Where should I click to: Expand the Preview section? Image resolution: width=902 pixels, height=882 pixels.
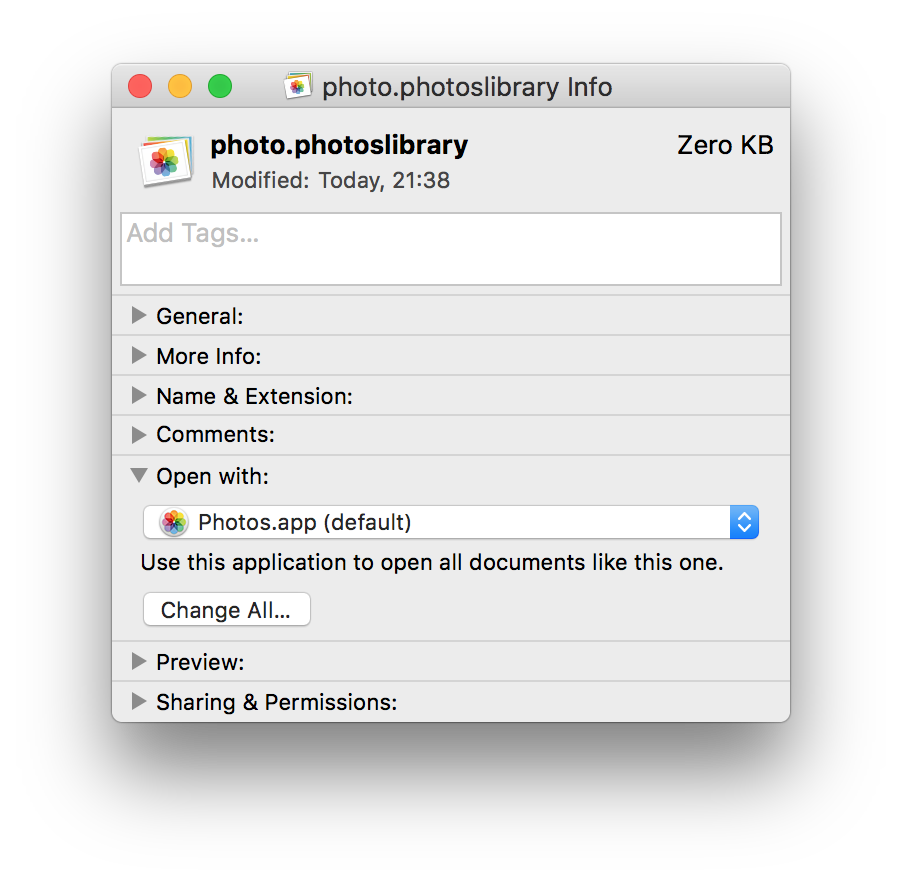pos(139,662)
